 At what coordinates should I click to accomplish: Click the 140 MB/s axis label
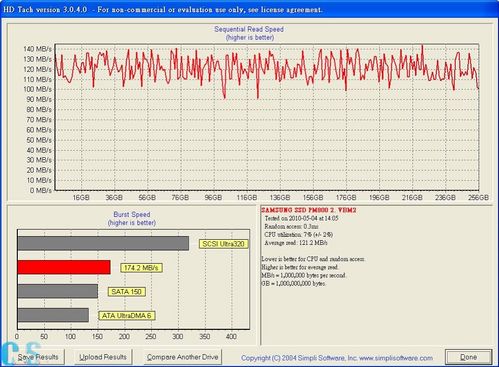tap(37, 49)
